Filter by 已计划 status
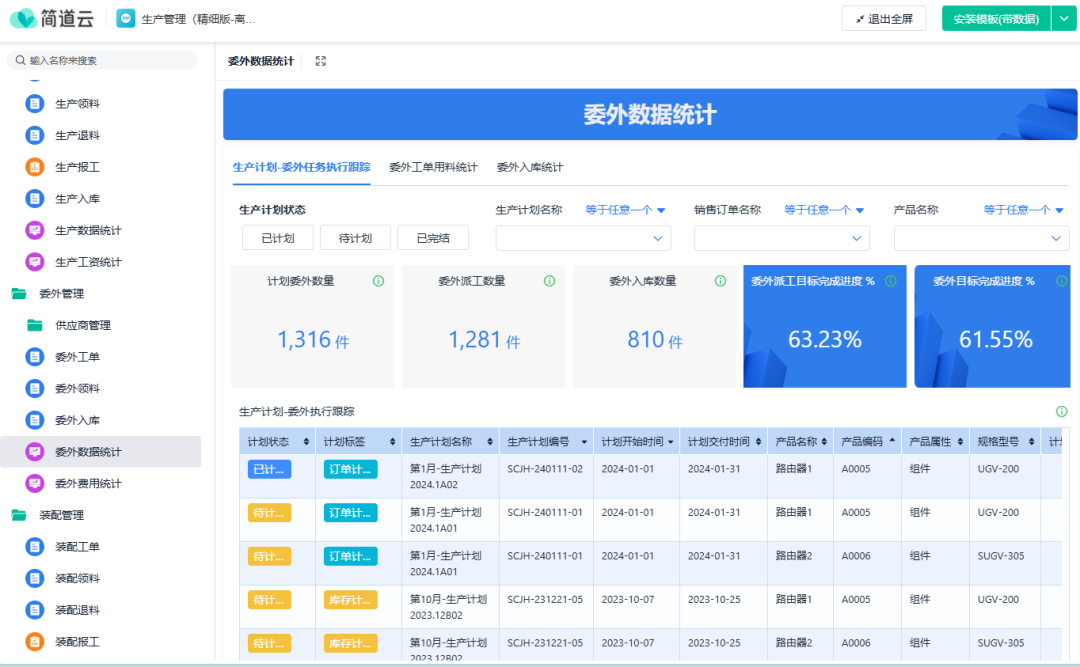1080x667 pixels. tap(277, 238)
